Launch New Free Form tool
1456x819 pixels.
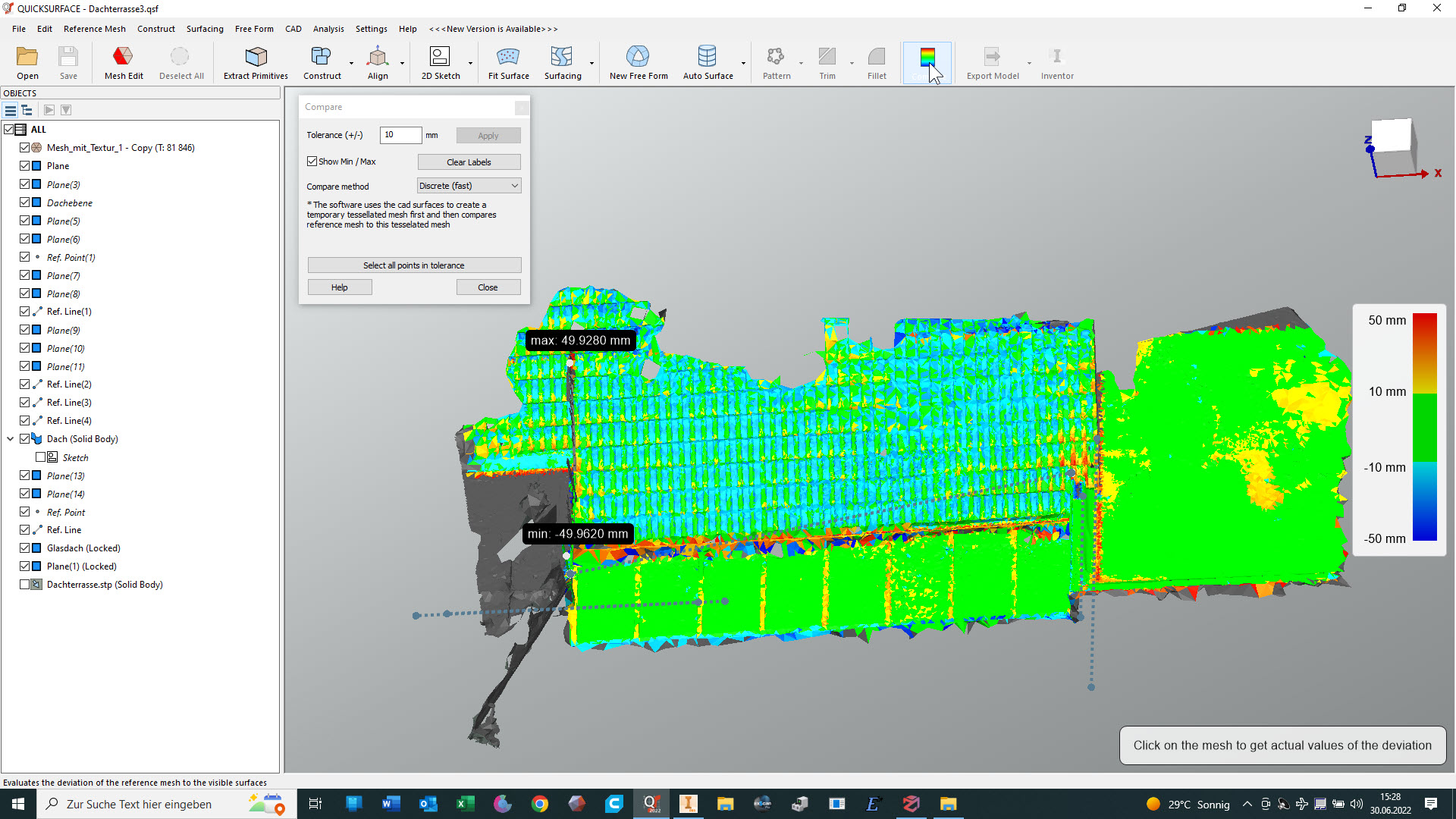tap(638, 62)
